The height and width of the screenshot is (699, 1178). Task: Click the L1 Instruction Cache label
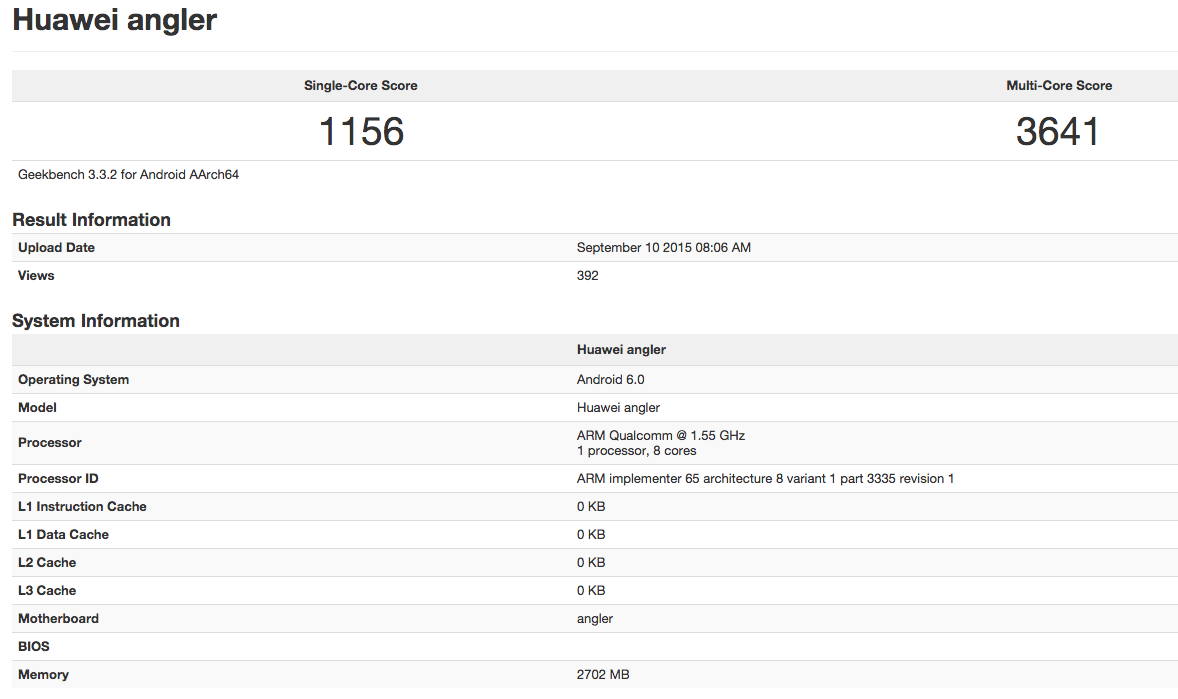pyautogui.click(x=83, y=507)
